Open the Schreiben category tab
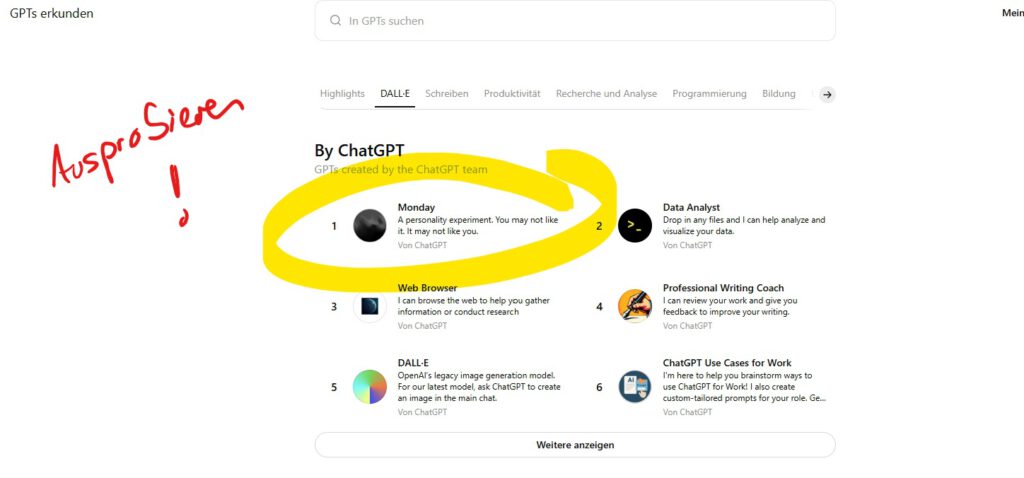Viewport: 1024px width, 478px height. (x=447, y=93)
